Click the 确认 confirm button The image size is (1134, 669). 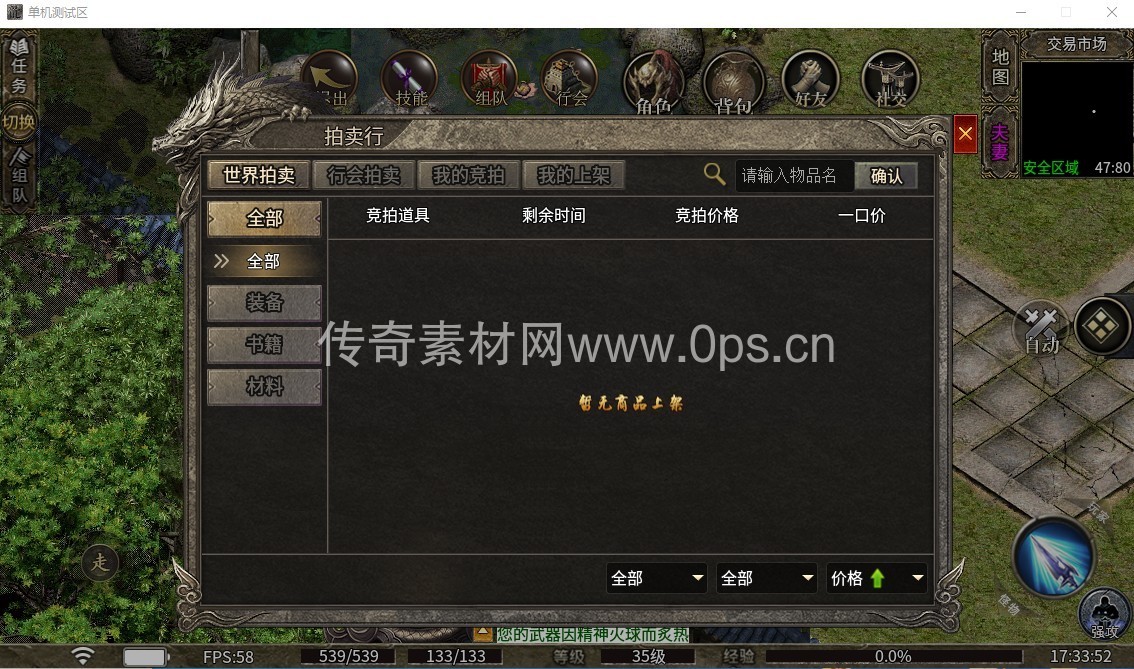tap(886, 176)
